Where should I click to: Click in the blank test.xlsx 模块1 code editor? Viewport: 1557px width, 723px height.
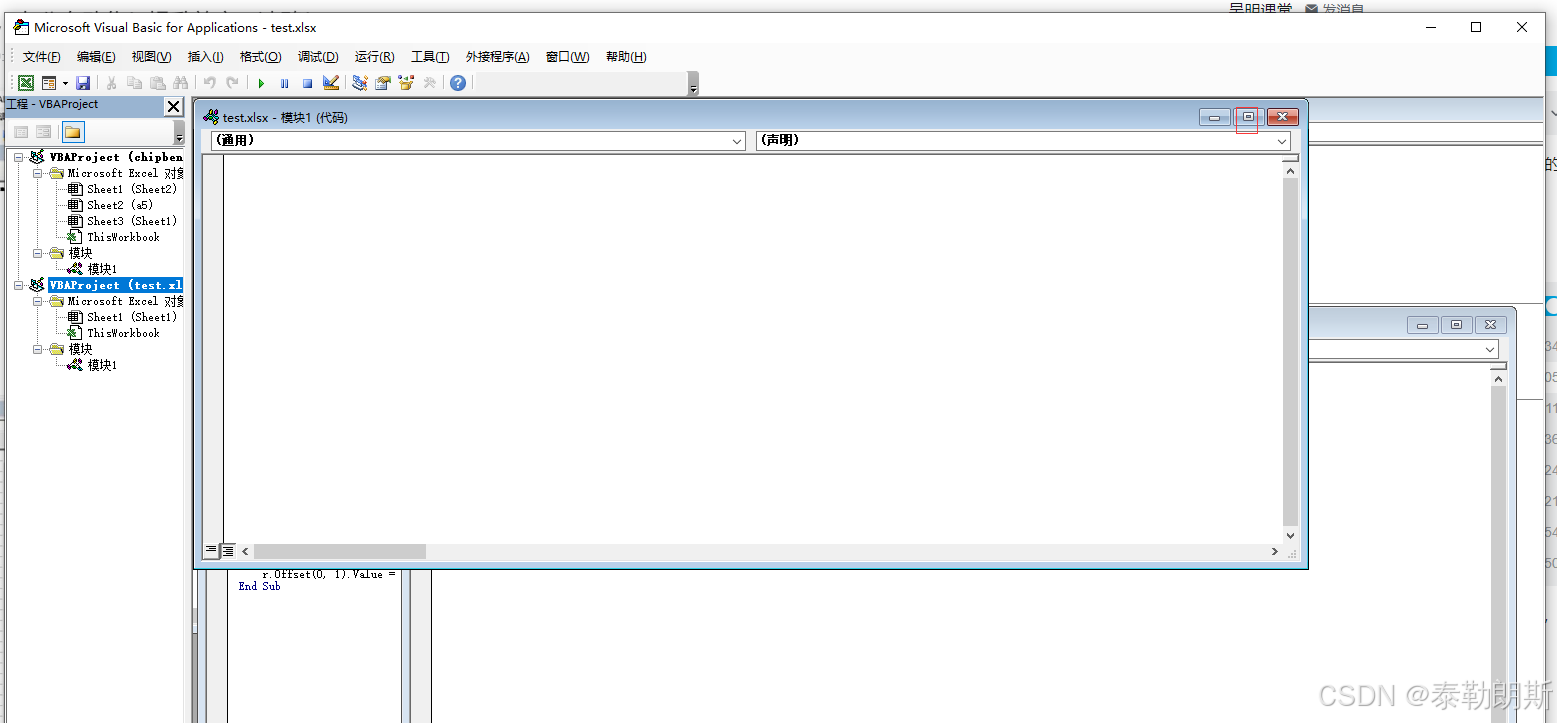[x=753, y=348]
